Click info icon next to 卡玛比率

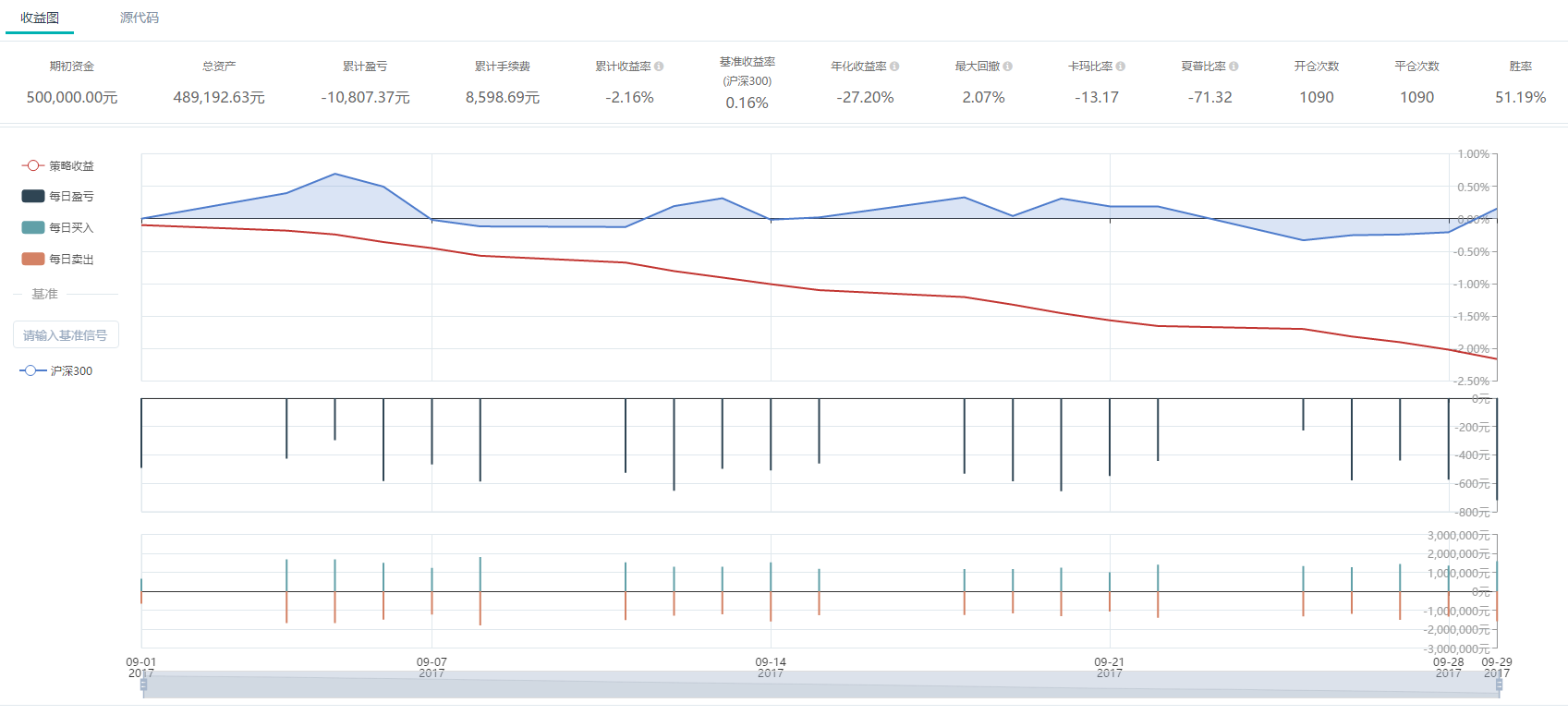point(1121,67)
